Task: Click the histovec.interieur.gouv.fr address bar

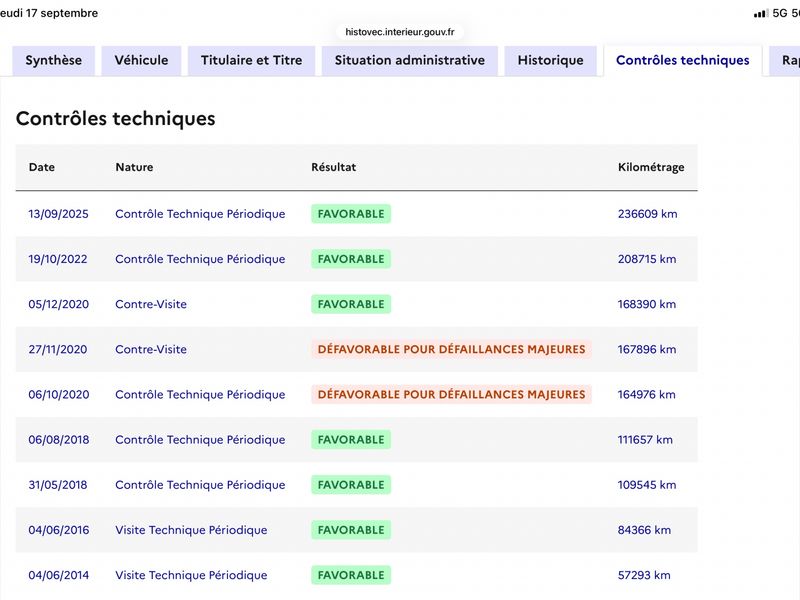Action: [399, 32]
